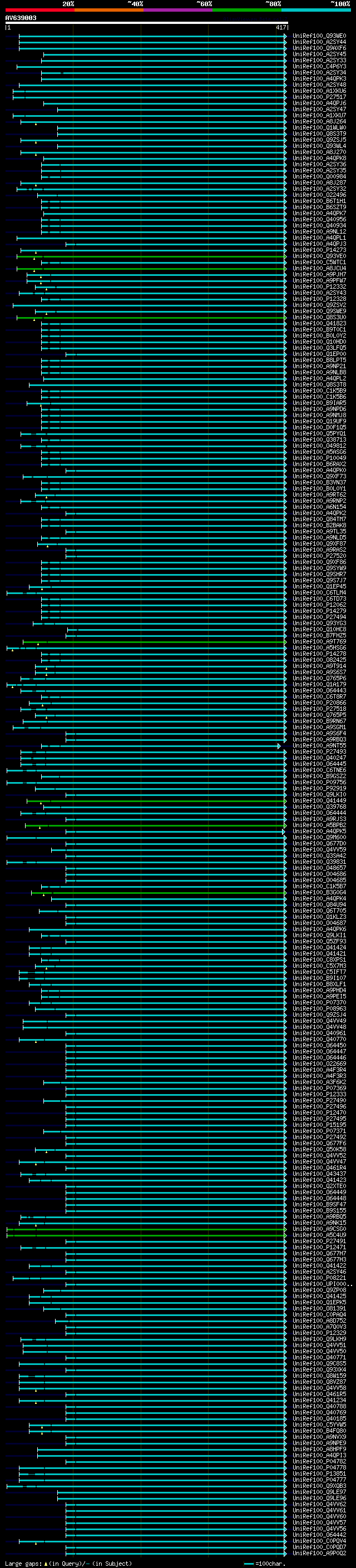
Task: Select the UniRef100_Q41234 label
Action: [x=319, y=1401]
